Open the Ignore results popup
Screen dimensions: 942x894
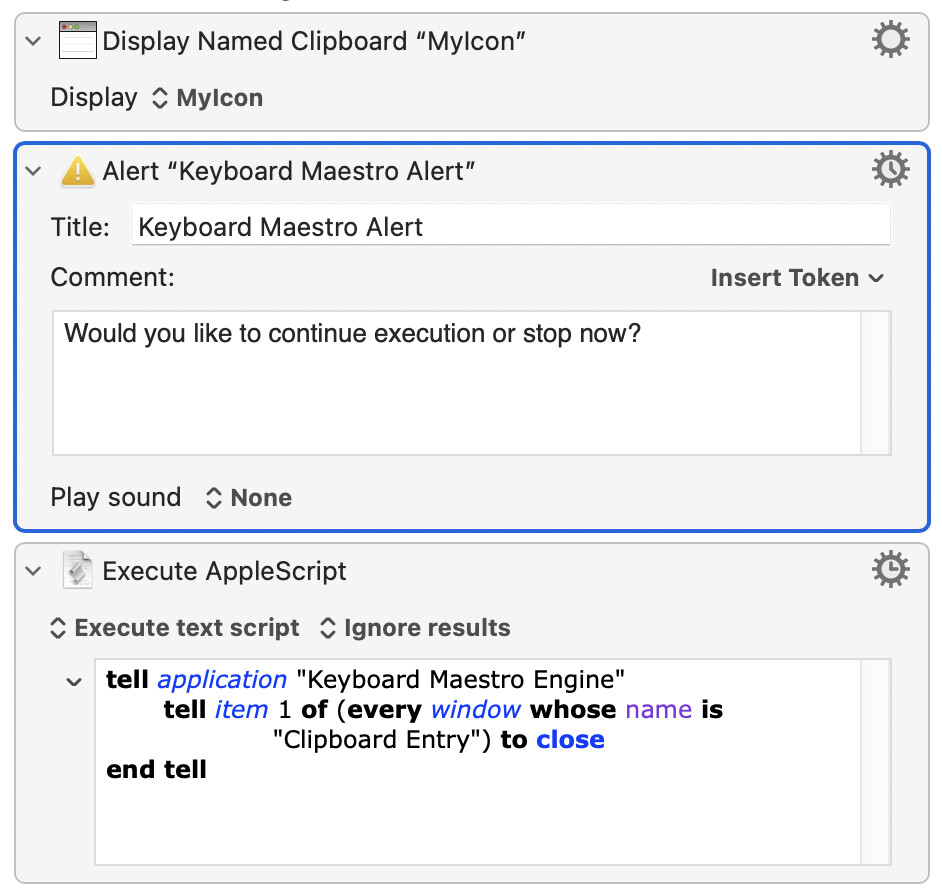tap(415, 628)
